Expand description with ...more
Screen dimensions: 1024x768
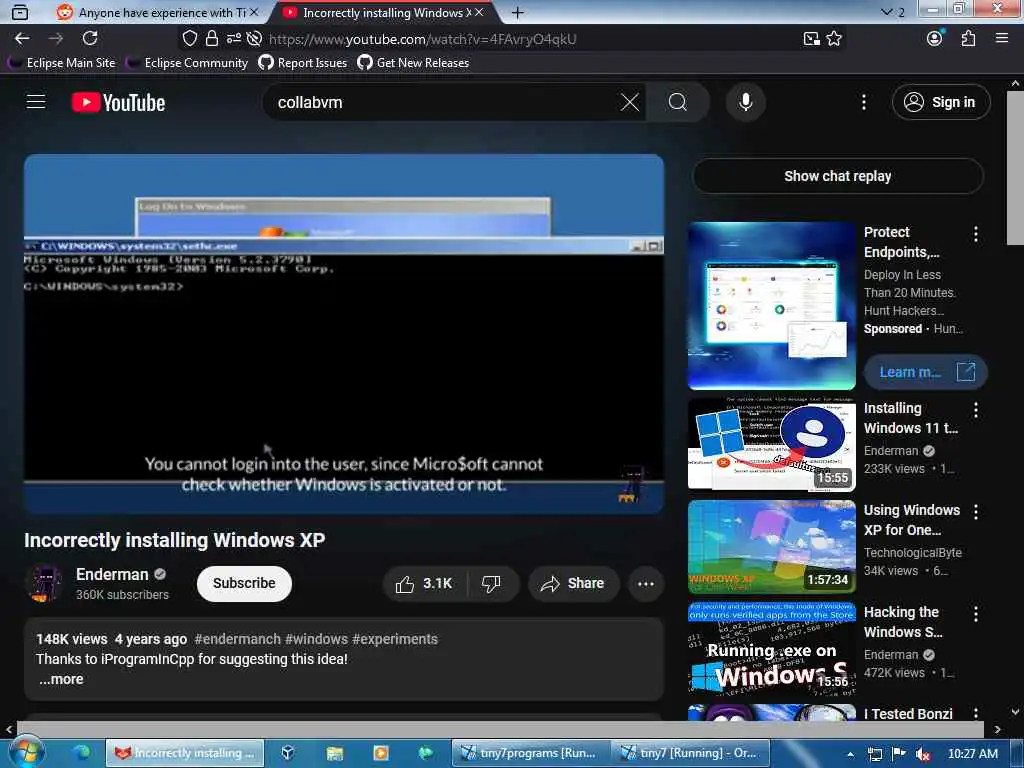click(61, 679)
